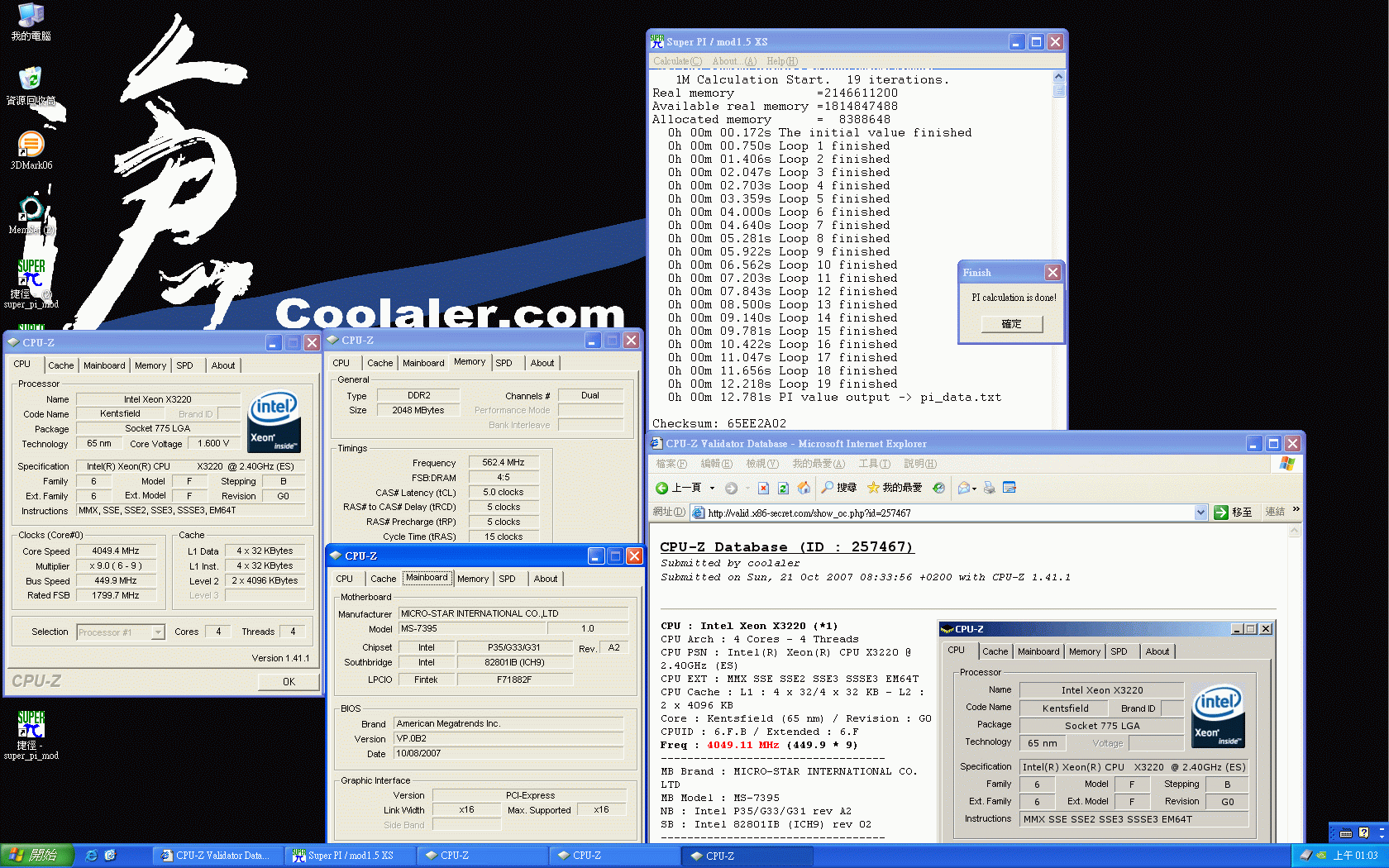Screen dimensions: 1389x868
Task: Click the 連結 Links toolbar label
Action: pos(1275,512)
